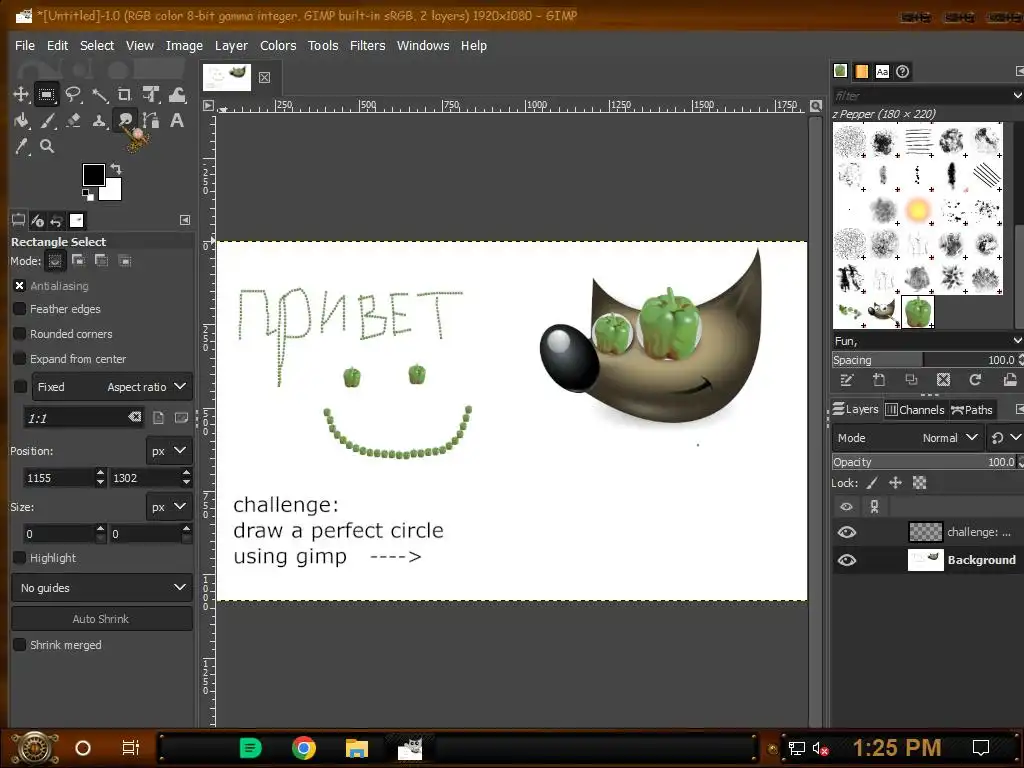Hide the Background layer via eye icon

[x=847, y=560]
